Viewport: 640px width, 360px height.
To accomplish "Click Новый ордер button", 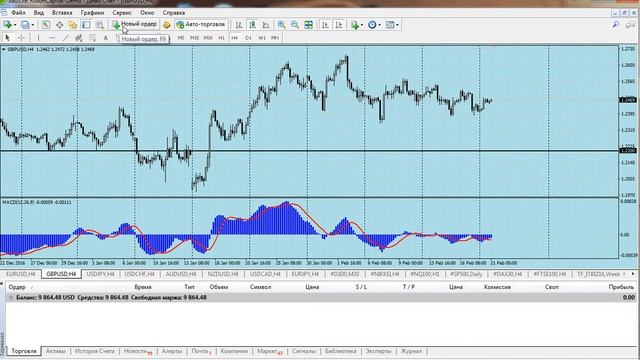I will (135, 25).
